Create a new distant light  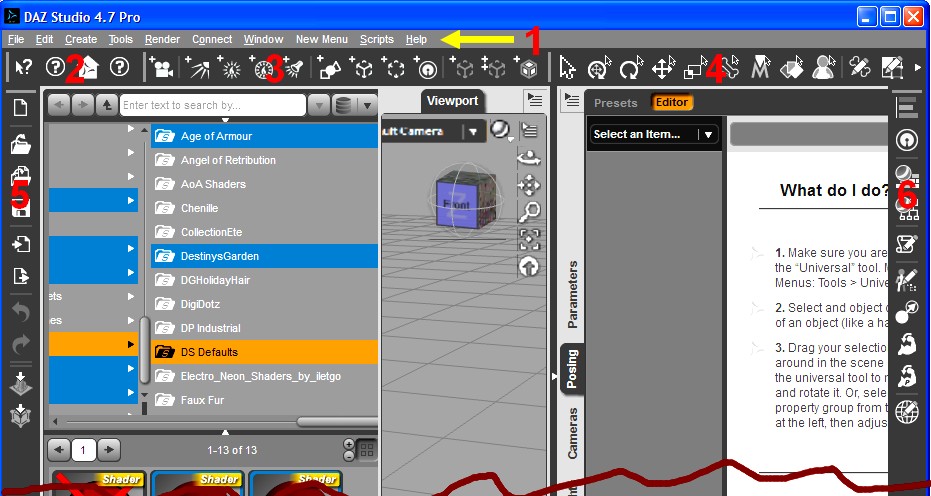(x=198, y=68)
